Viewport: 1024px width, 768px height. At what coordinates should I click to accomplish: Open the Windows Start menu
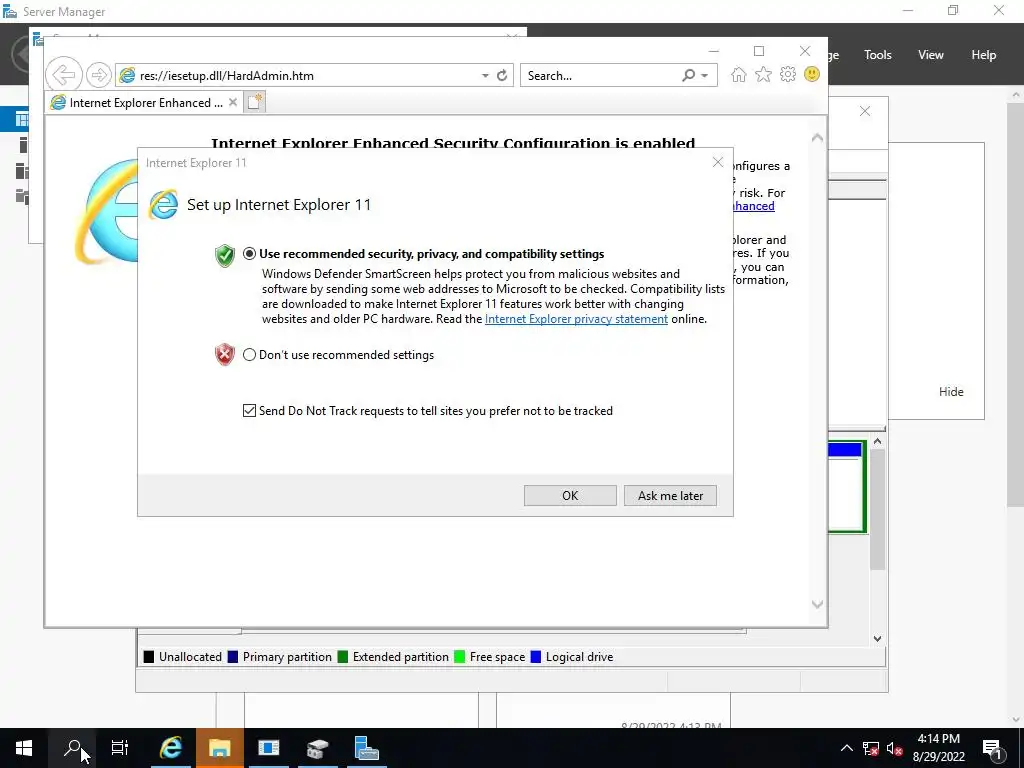(x=24, y=748)
